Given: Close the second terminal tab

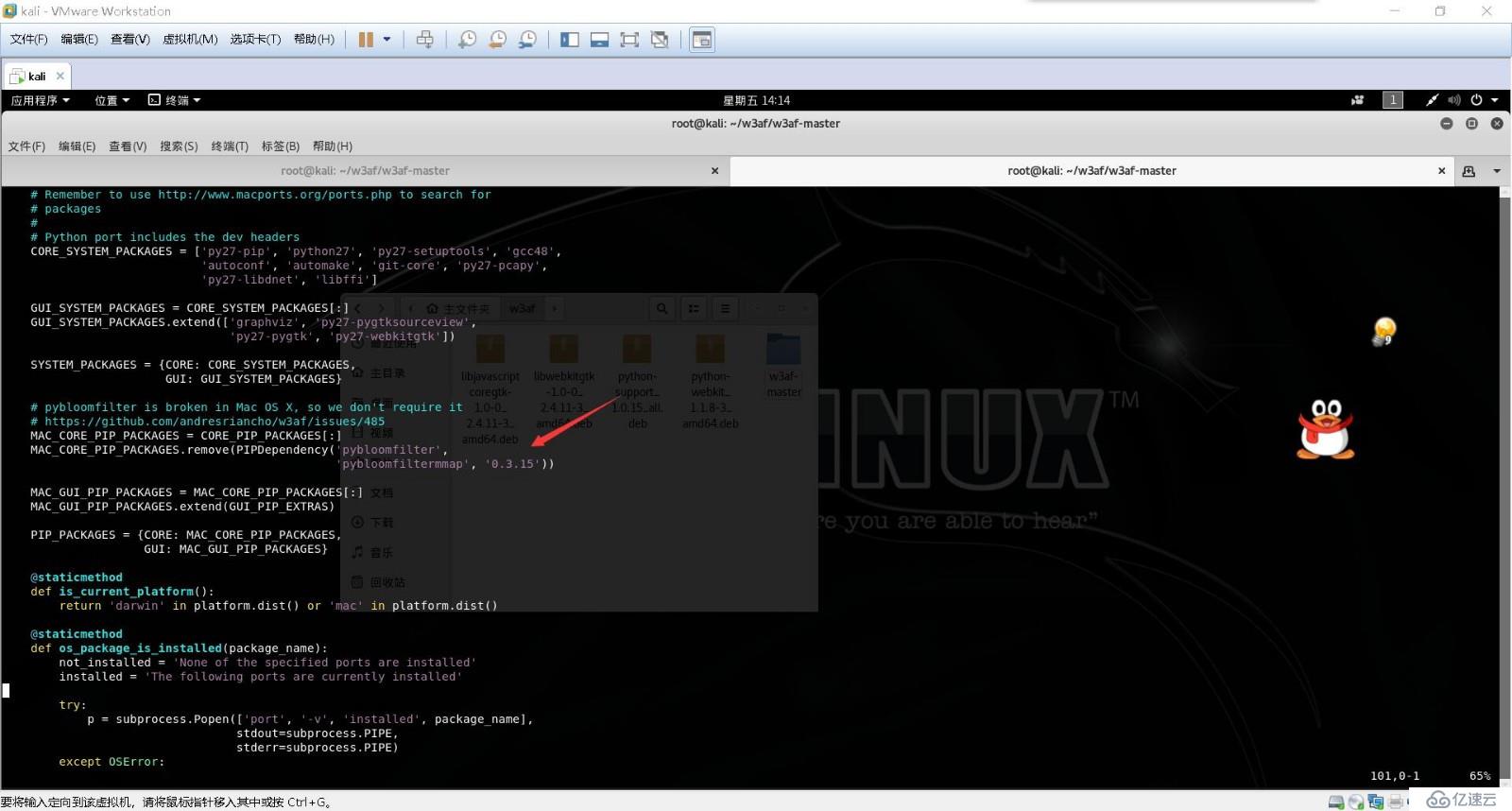Looking at the screenshot, I should (x=1441, y=171).
